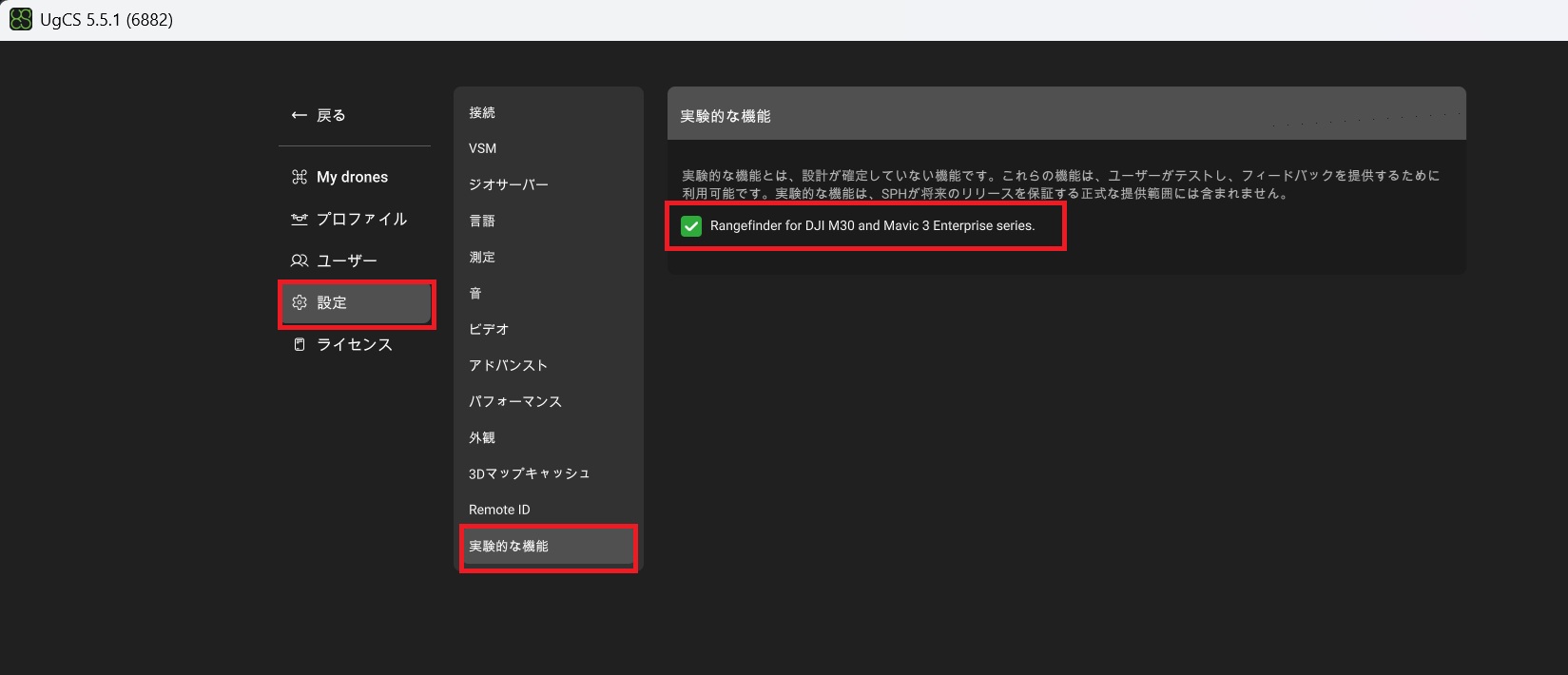Click the drone icon beside My drones

[x=300, y=177]
